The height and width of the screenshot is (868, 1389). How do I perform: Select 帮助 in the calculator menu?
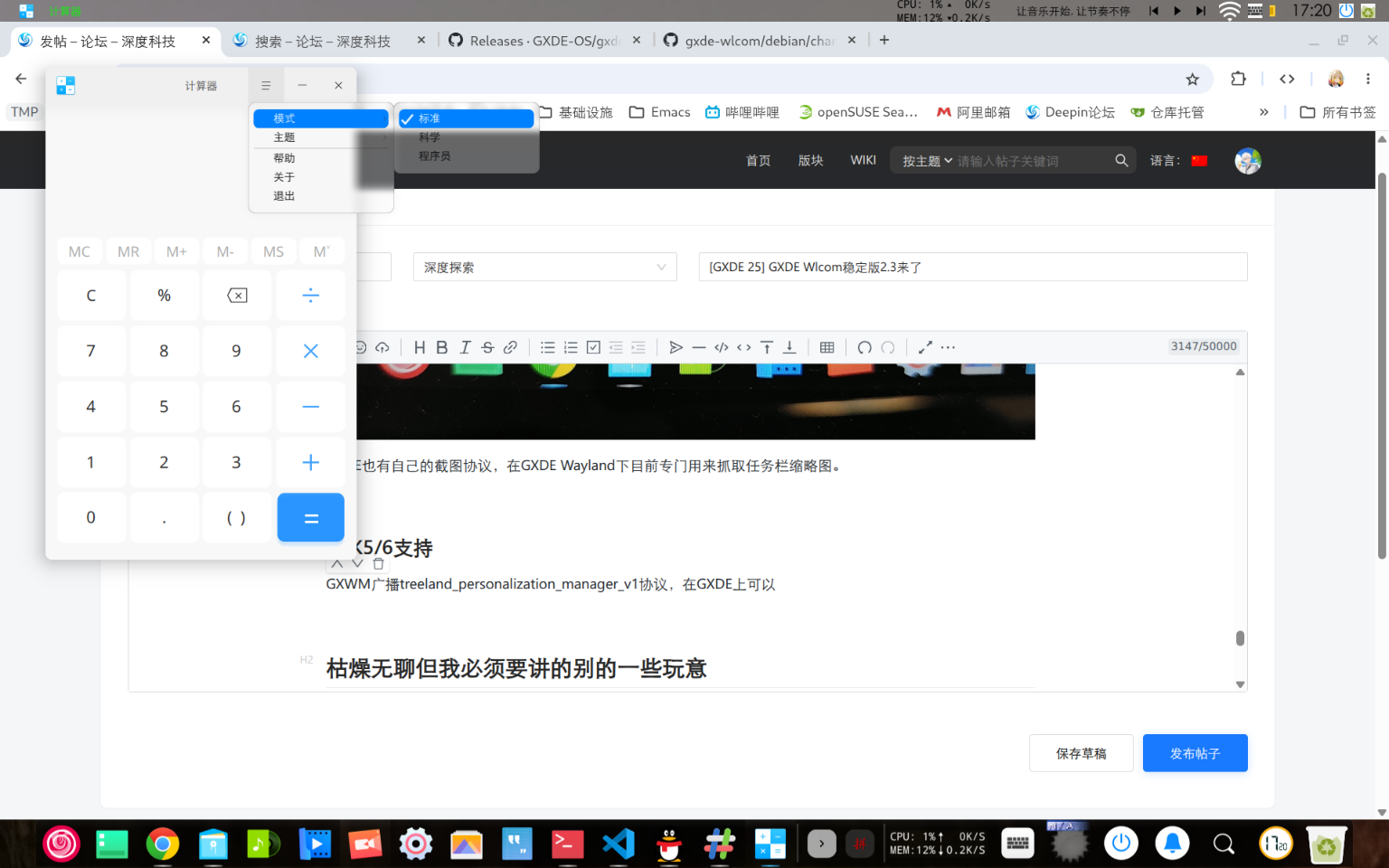pos(321,158)
